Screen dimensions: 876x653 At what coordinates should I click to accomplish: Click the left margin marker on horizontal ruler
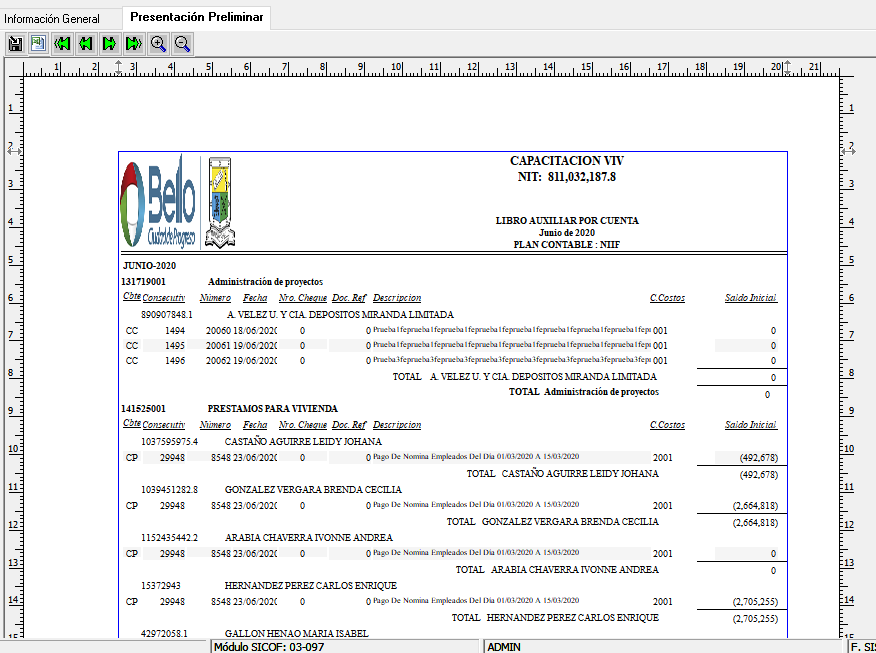119,68
